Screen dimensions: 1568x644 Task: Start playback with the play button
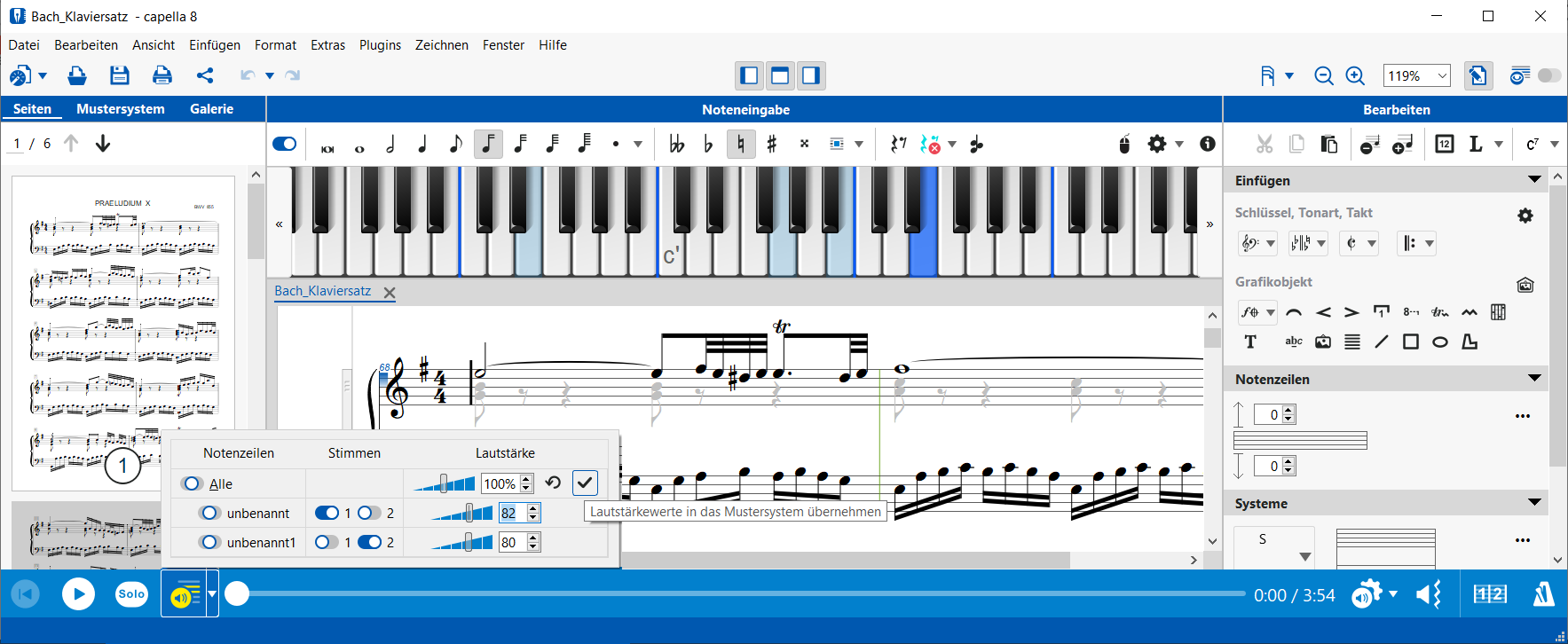click(78, 593)
